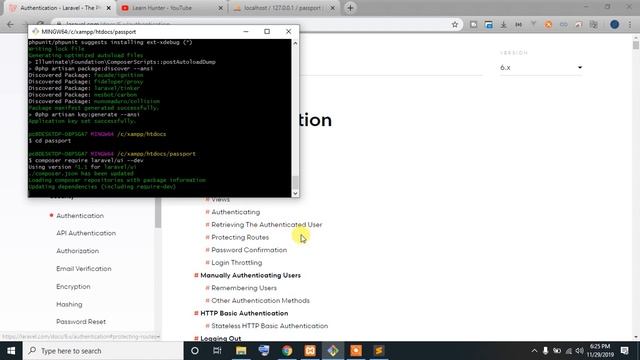Open the Chrome three-dot menu

(x=630, y=24)
